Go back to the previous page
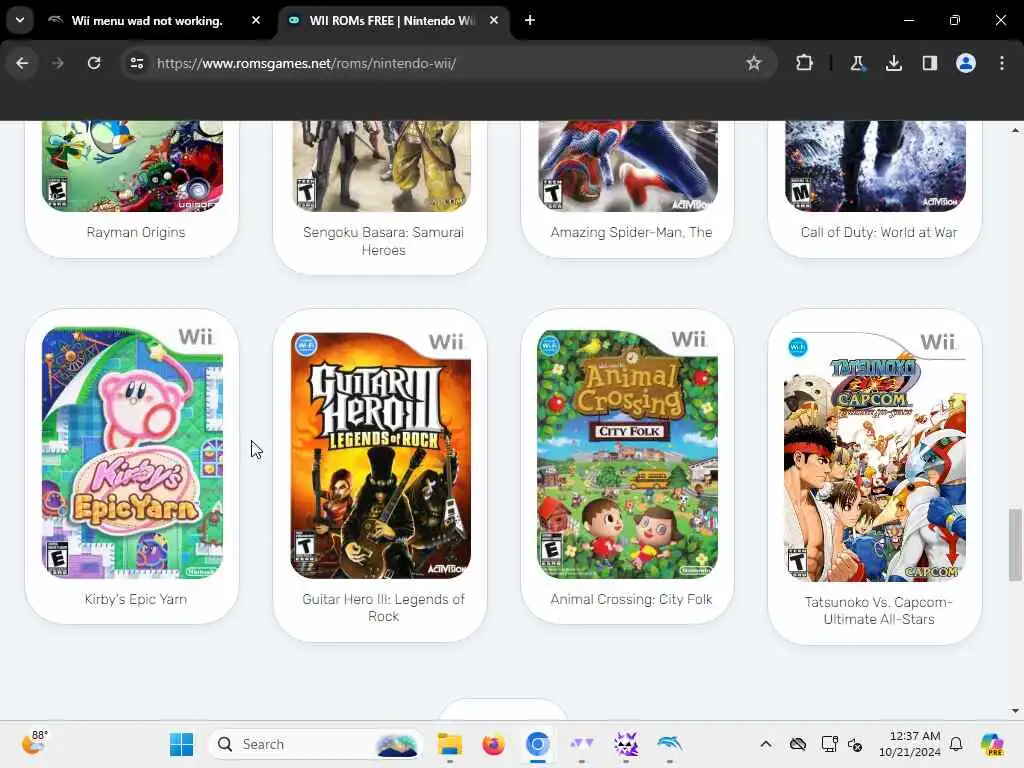The height and width of the screenshot is (768, 1024). 22,63
